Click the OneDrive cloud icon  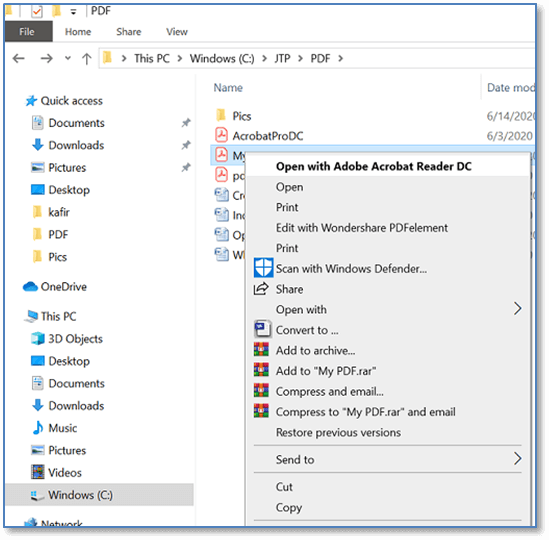[x=30, y=287]
